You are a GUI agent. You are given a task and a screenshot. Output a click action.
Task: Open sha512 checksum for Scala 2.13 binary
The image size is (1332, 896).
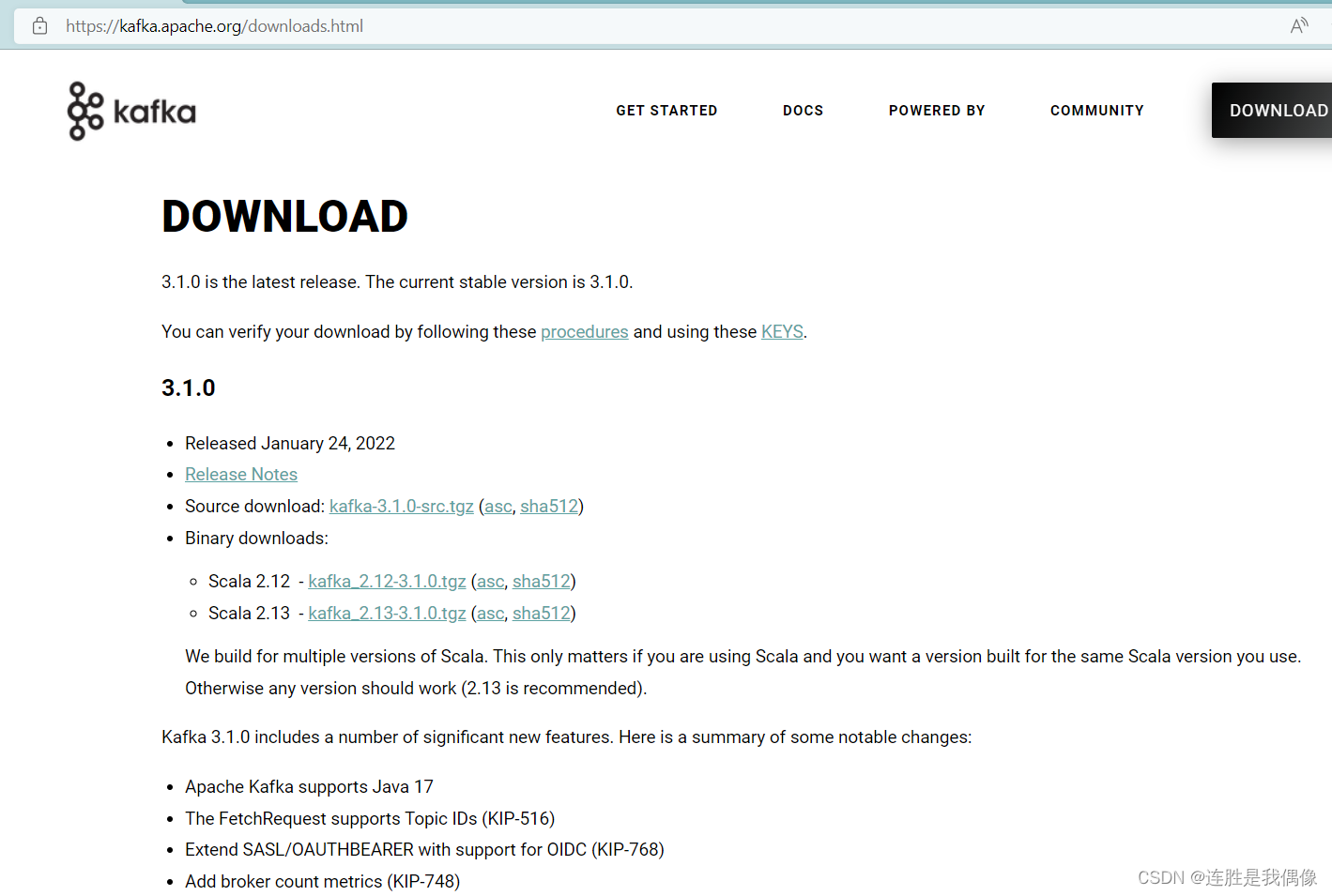(542, 614)
